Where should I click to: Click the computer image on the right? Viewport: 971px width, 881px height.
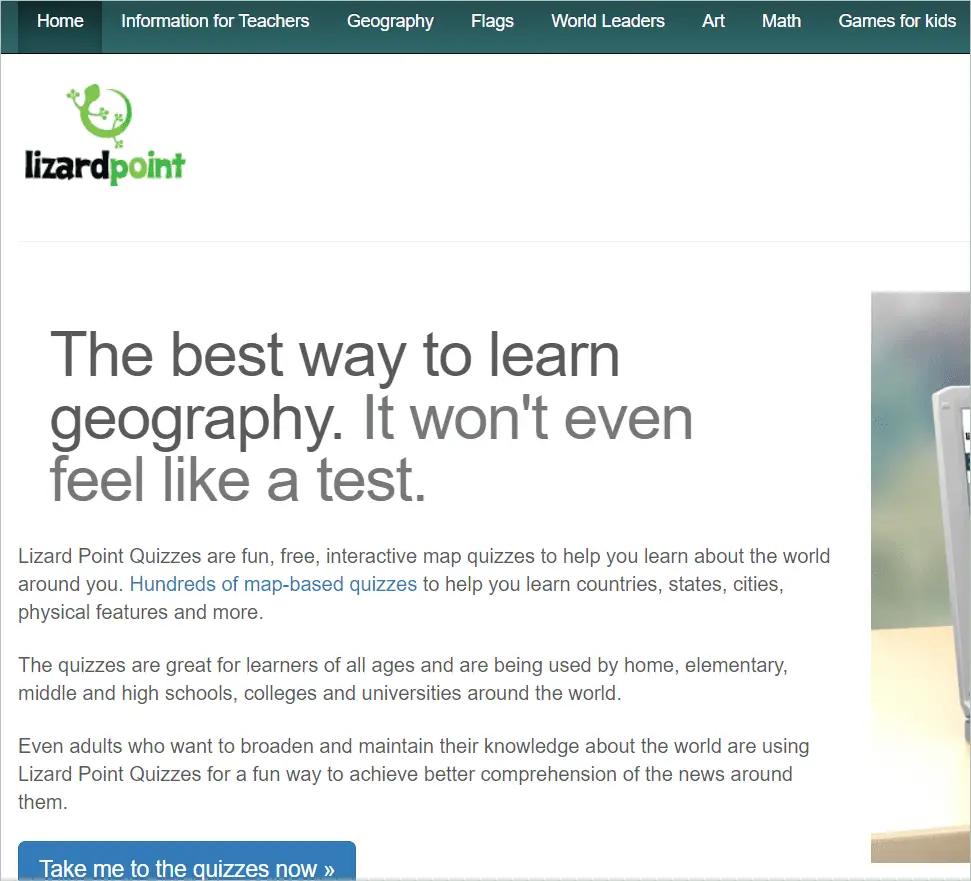click(920, 575)
